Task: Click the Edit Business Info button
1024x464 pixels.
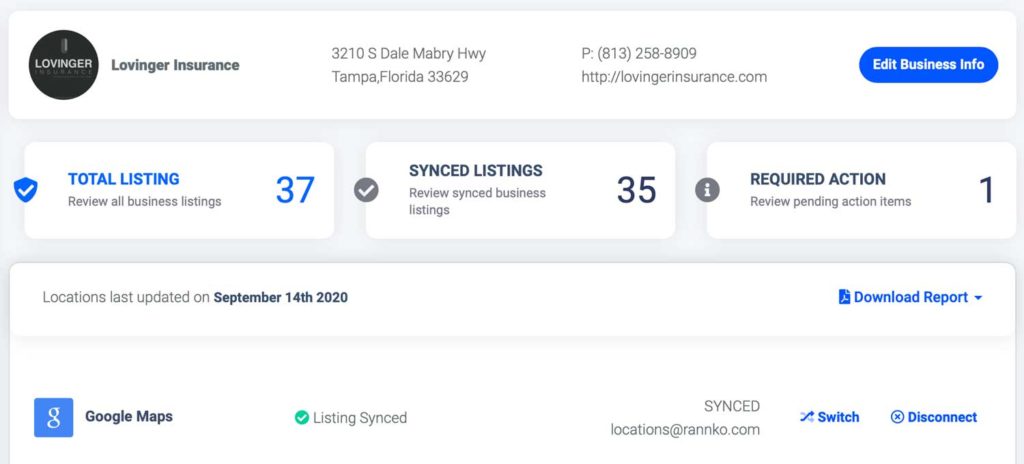Action: [928, 65]
